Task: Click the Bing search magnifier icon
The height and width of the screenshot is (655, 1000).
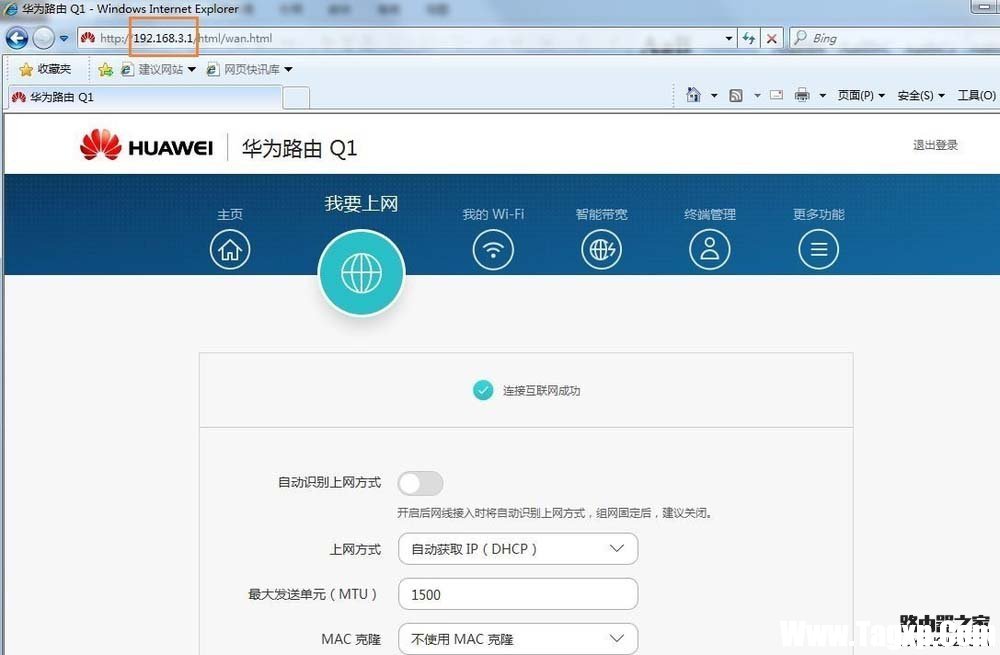Action: tap(800, 38)
